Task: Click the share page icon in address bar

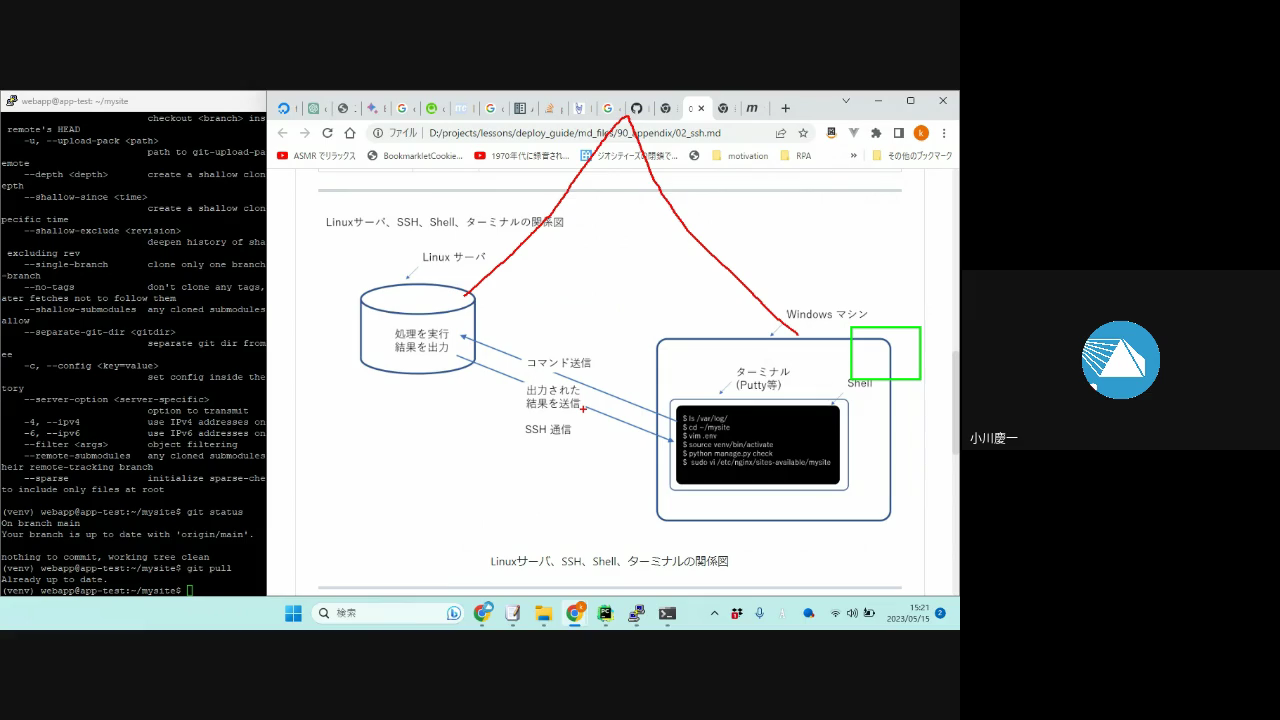Action: pyautogui.click(x=780, y=133)
